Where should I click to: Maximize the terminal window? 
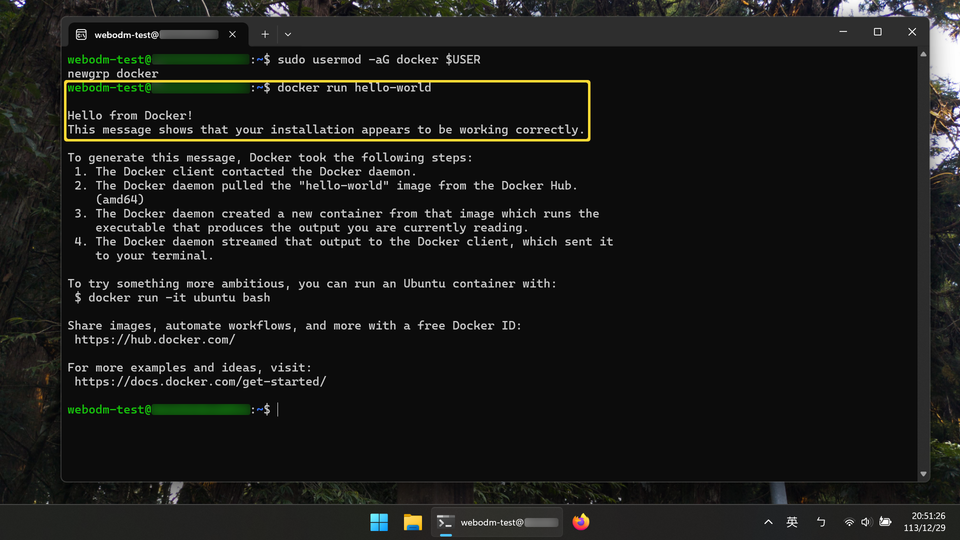pos(877,32)
